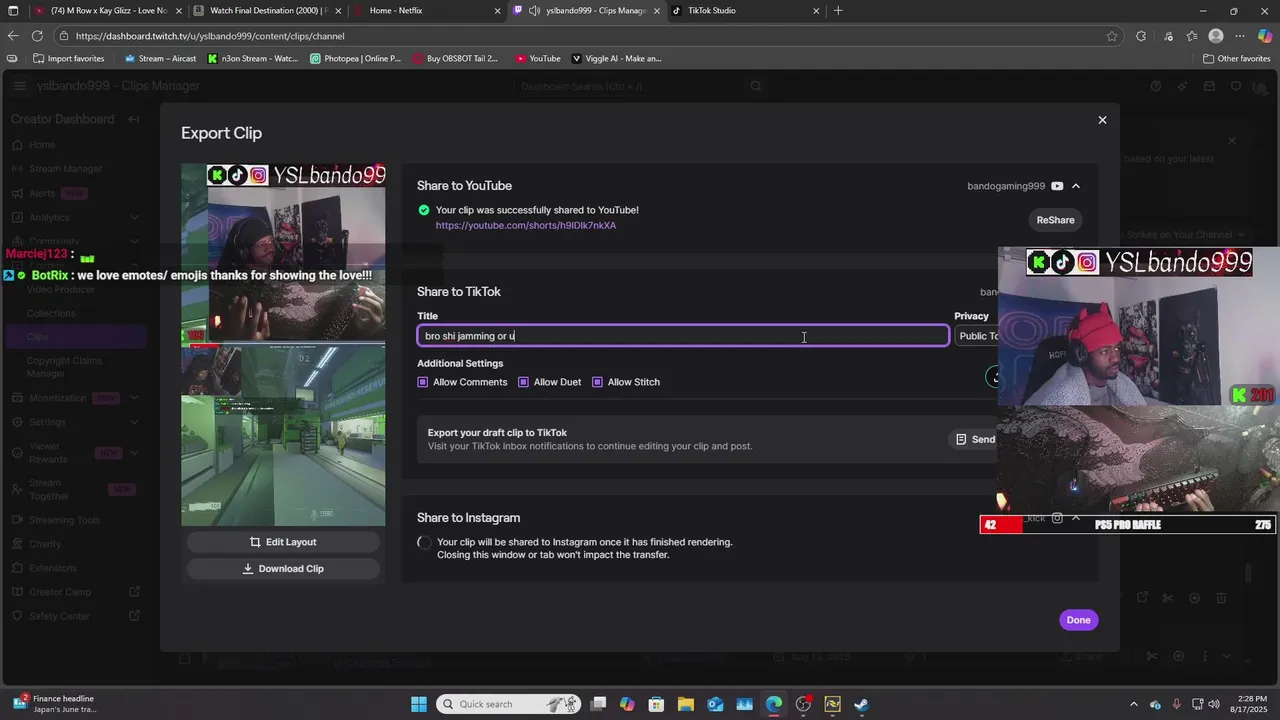Open the Favorites hub icon
The width and height of the screenshot is (1280, 720).
(x=1192, y=36)
